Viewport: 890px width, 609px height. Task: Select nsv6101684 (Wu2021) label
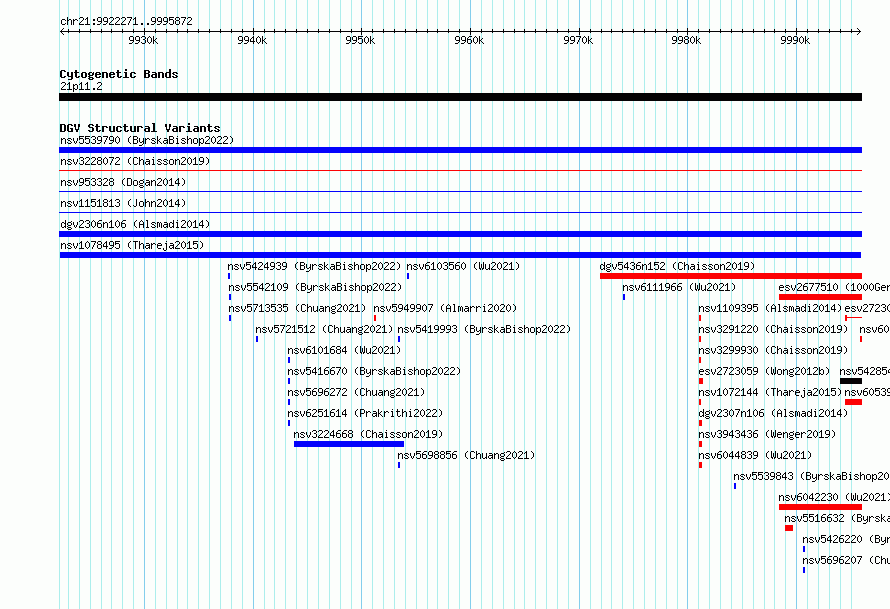coord(344,350)
